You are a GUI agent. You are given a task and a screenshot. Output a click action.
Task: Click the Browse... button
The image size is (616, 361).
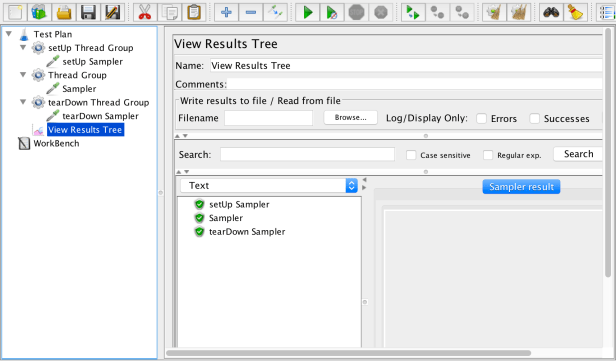pyautogui.click(x=350, y=117)
